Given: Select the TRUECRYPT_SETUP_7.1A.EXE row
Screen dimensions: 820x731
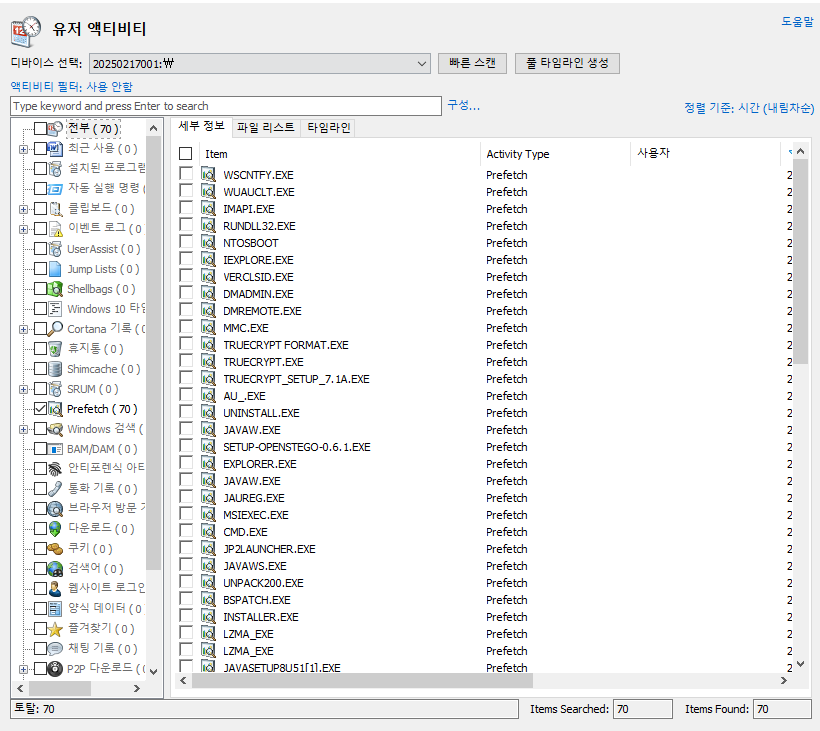Looking at the screenshot, I should [484, 379].
